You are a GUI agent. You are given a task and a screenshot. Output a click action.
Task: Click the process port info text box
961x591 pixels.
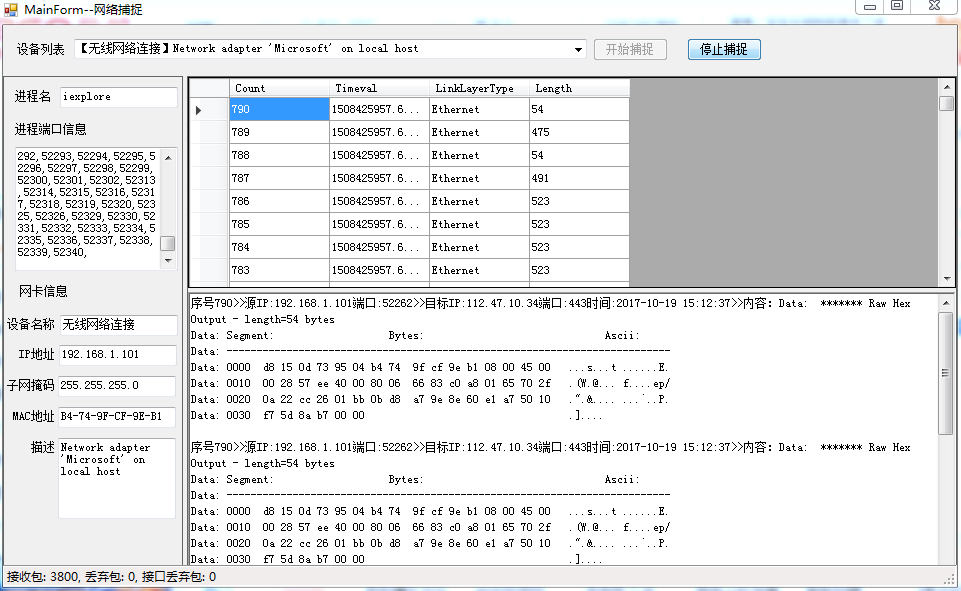click(89, 208)
